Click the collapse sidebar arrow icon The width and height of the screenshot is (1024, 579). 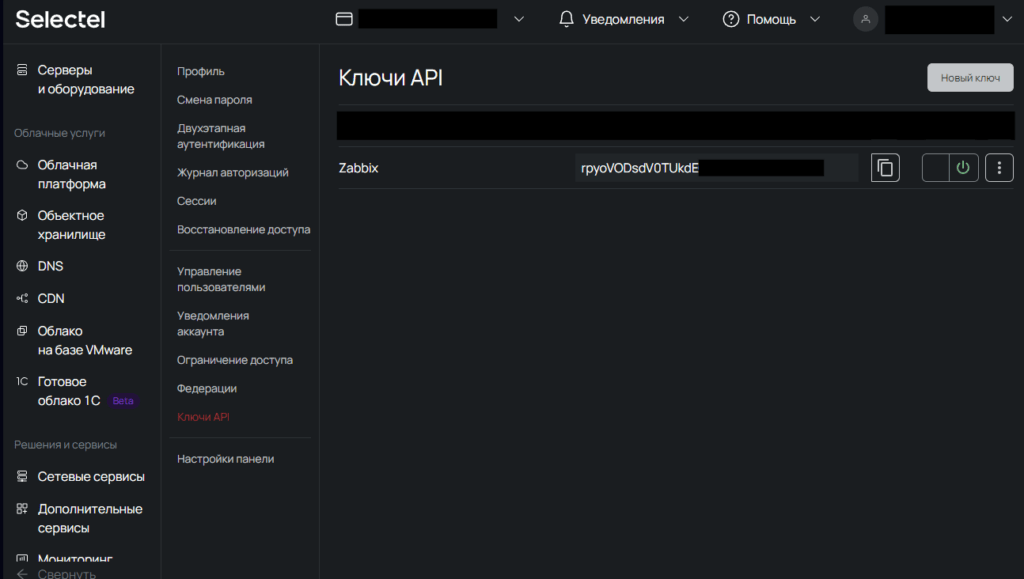click(22, 574)
